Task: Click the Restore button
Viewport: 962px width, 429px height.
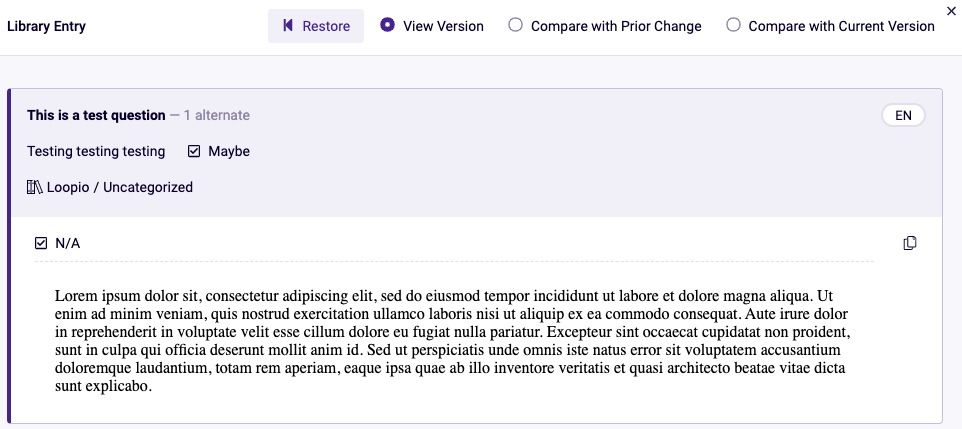Action: [316, 26]
